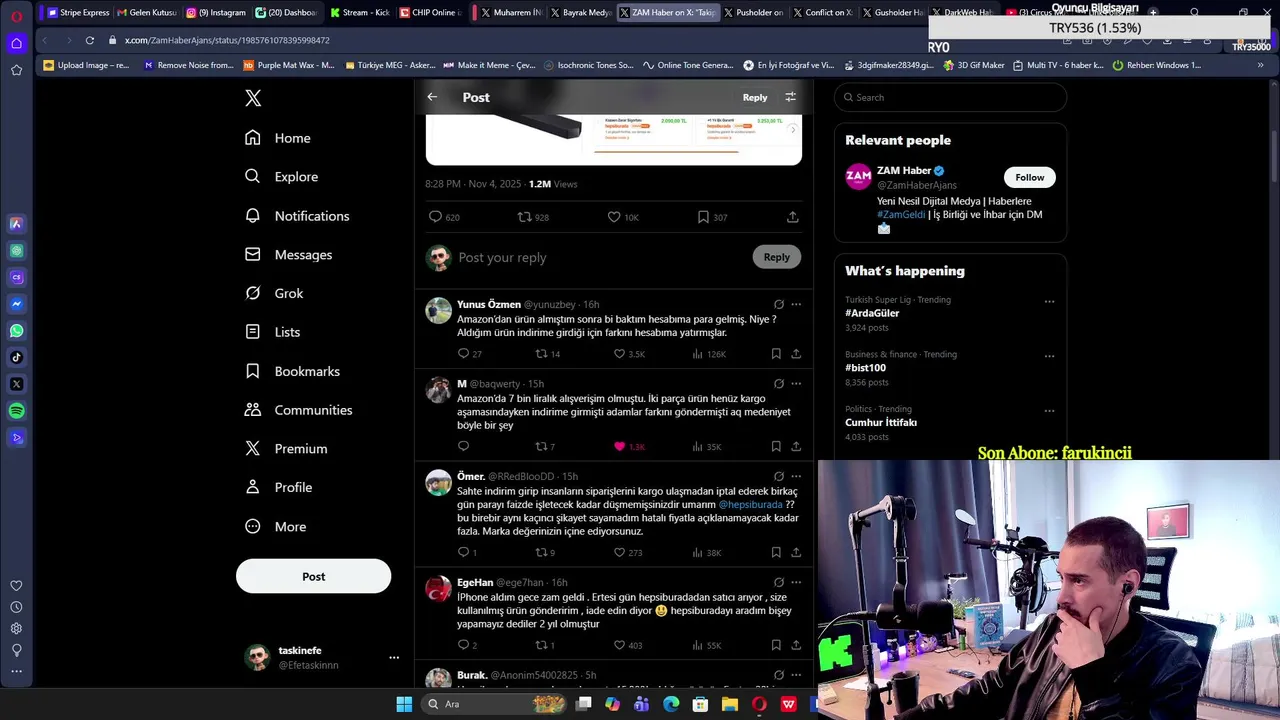Switch to the Stripe Express tab

click(x=77, y=12)
